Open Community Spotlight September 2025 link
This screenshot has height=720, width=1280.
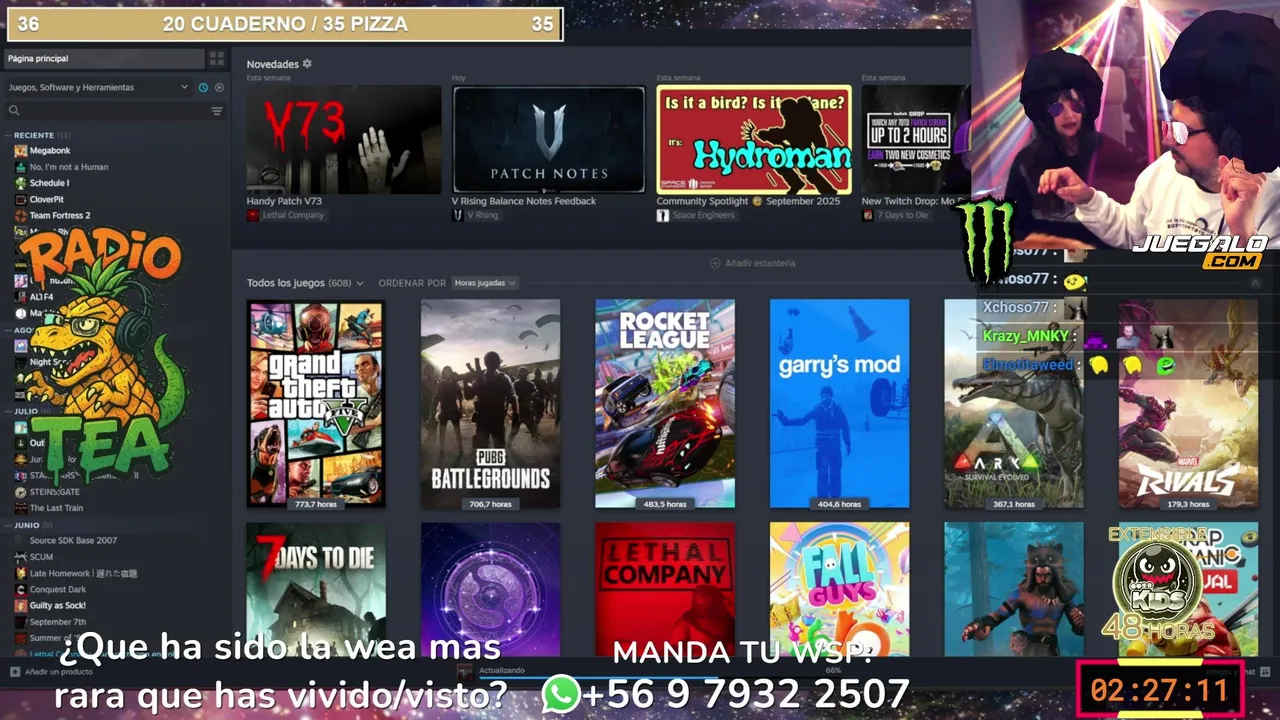coord(748,201)
